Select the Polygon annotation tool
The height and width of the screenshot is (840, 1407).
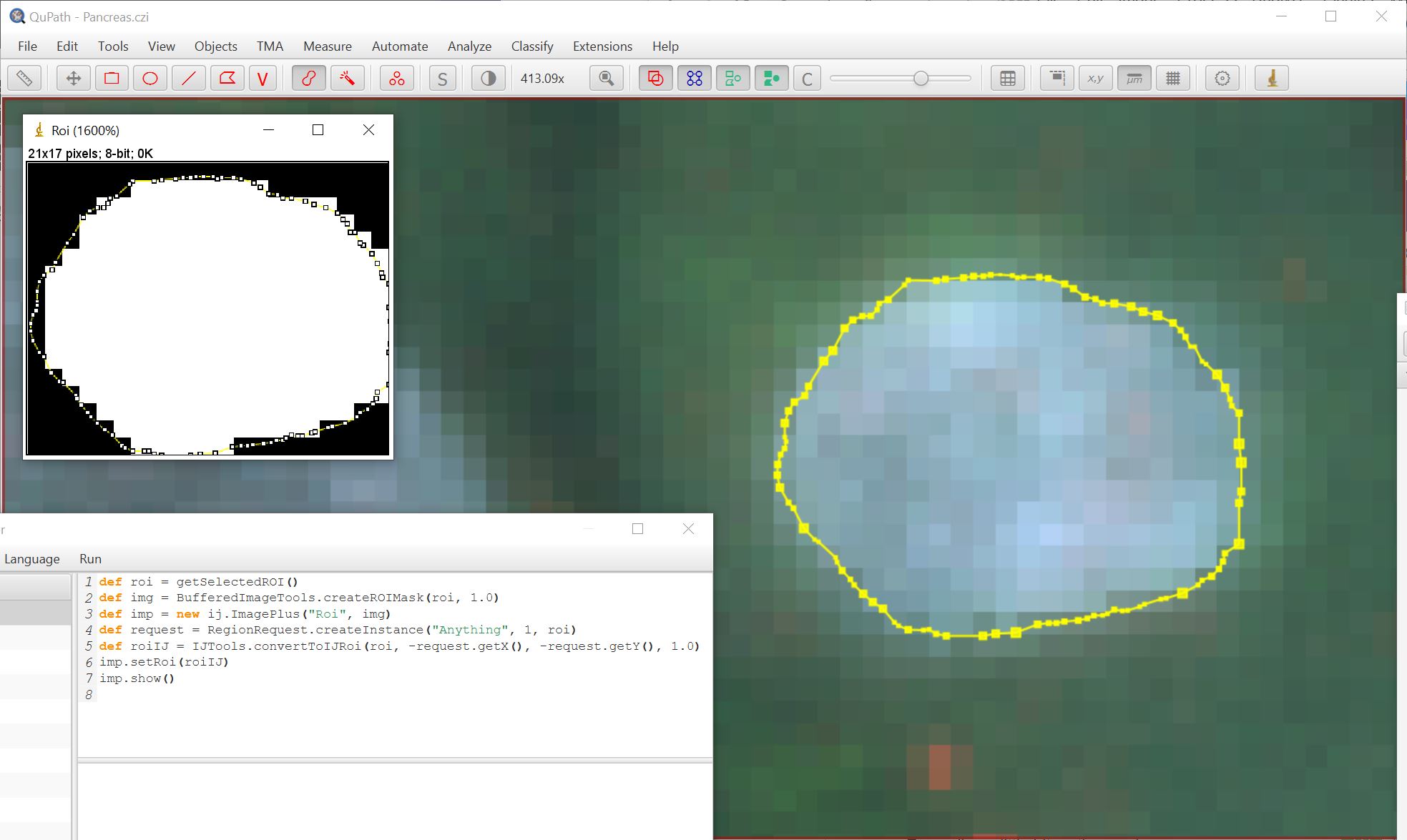[227, 78]
